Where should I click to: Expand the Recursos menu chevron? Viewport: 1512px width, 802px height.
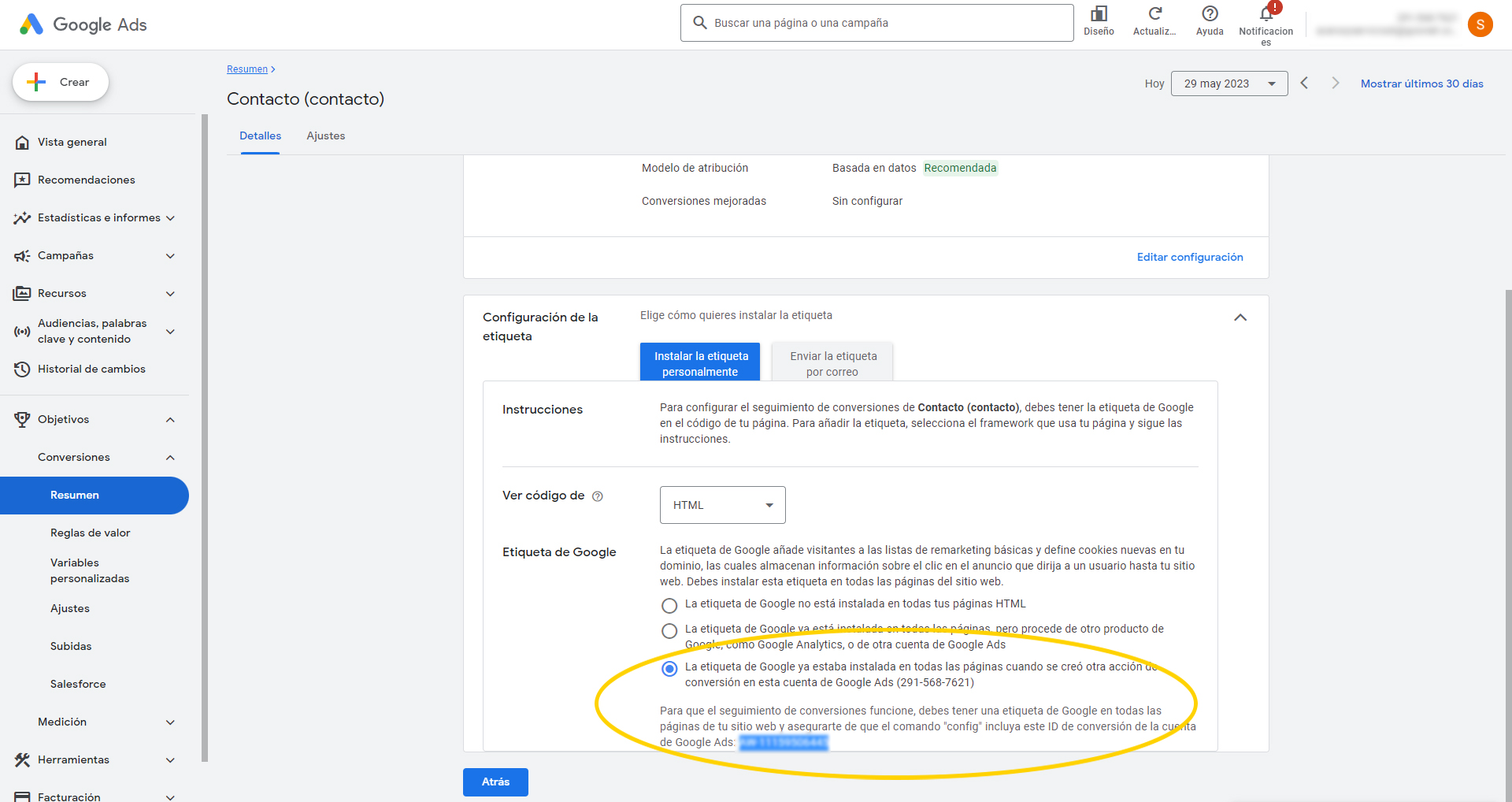[x=170, y=294]
